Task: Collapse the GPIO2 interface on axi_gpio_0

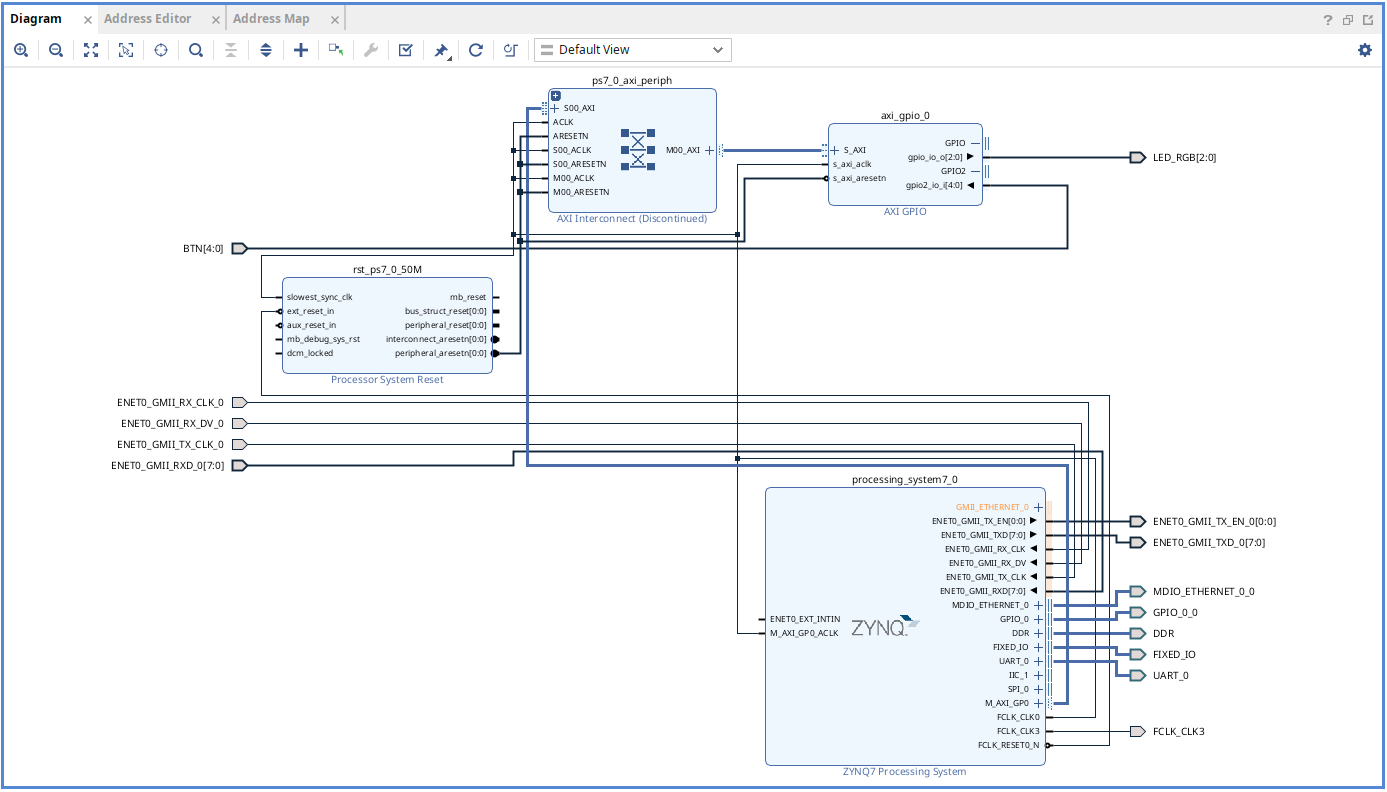Action: coord(975,171)
